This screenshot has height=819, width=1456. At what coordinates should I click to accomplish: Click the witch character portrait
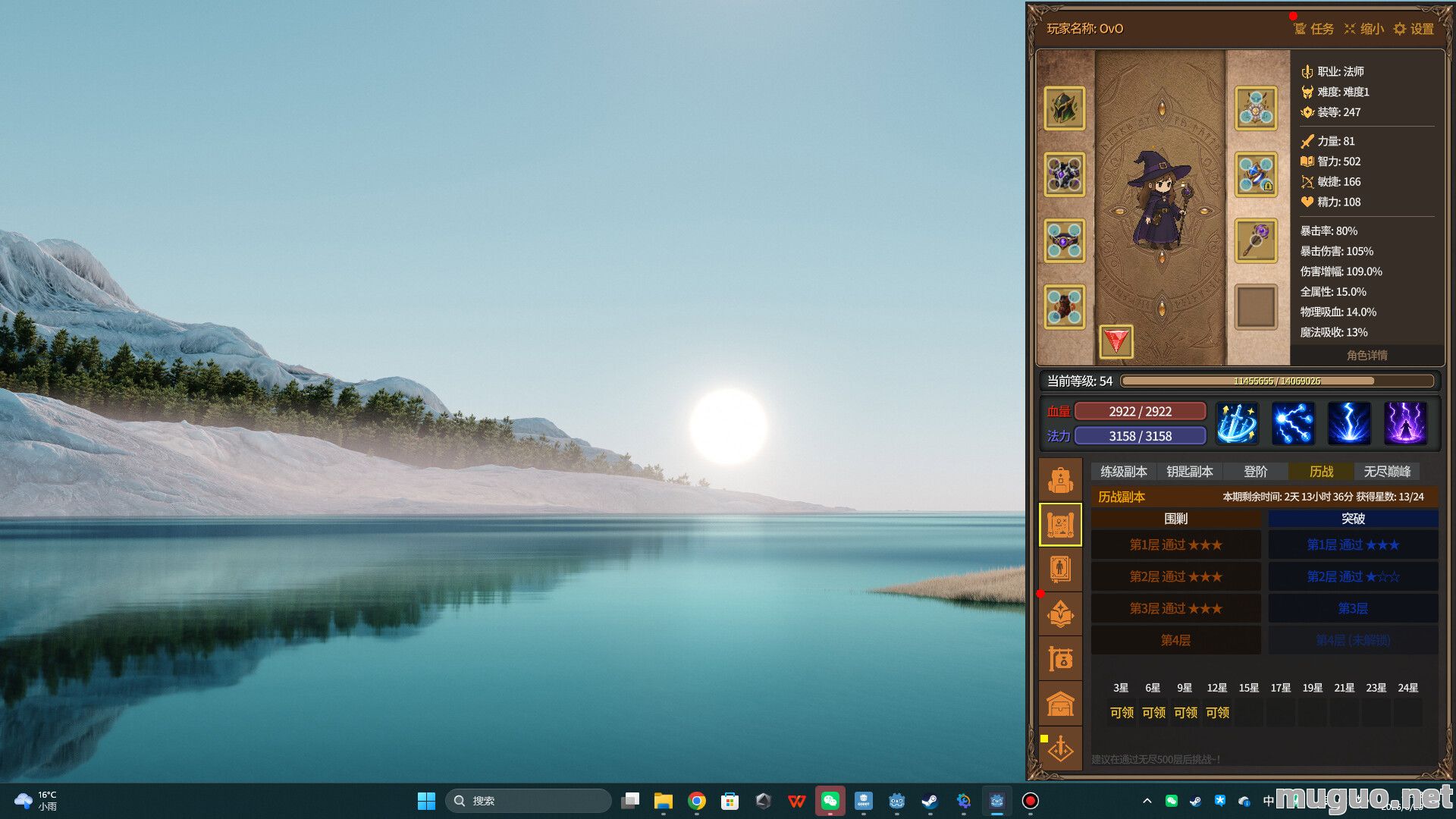1159,201
